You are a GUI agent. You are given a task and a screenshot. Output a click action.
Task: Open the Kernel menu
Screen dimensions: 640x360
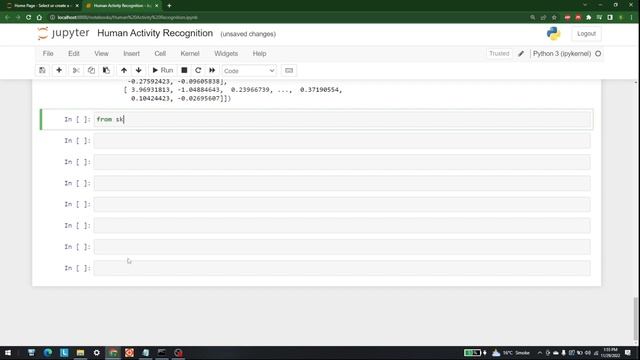(x=190, y=53)
